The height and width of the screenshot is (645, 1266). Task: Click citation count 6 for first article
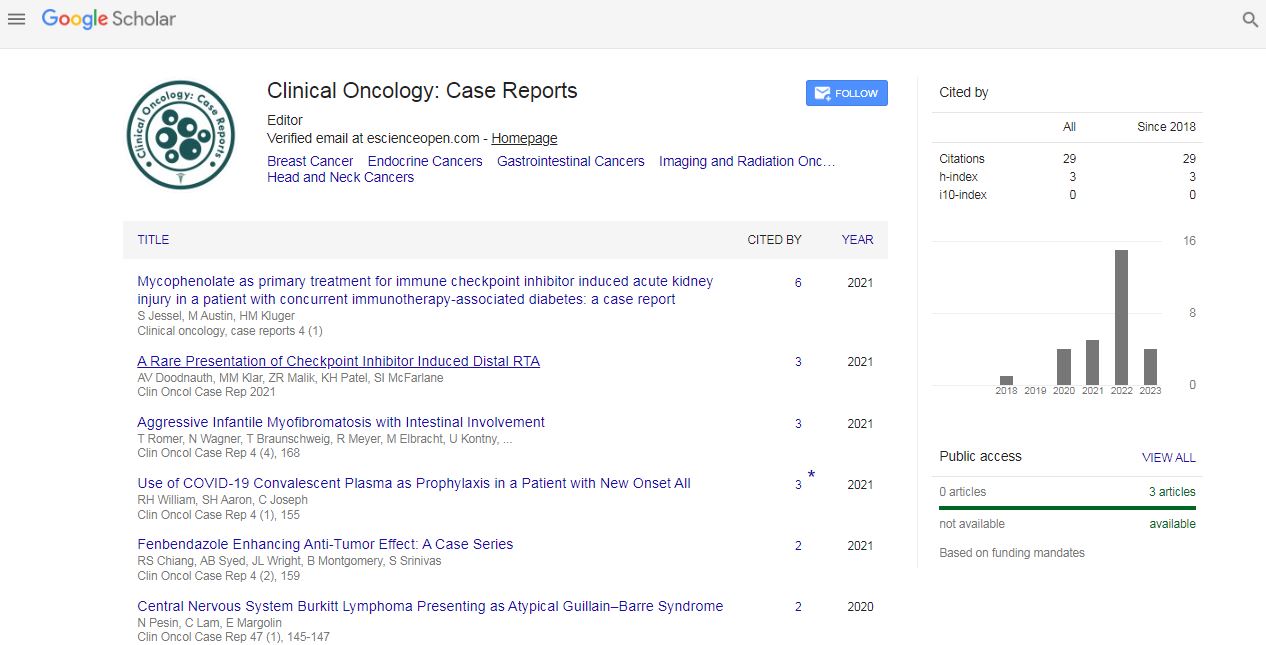(798, 283)
